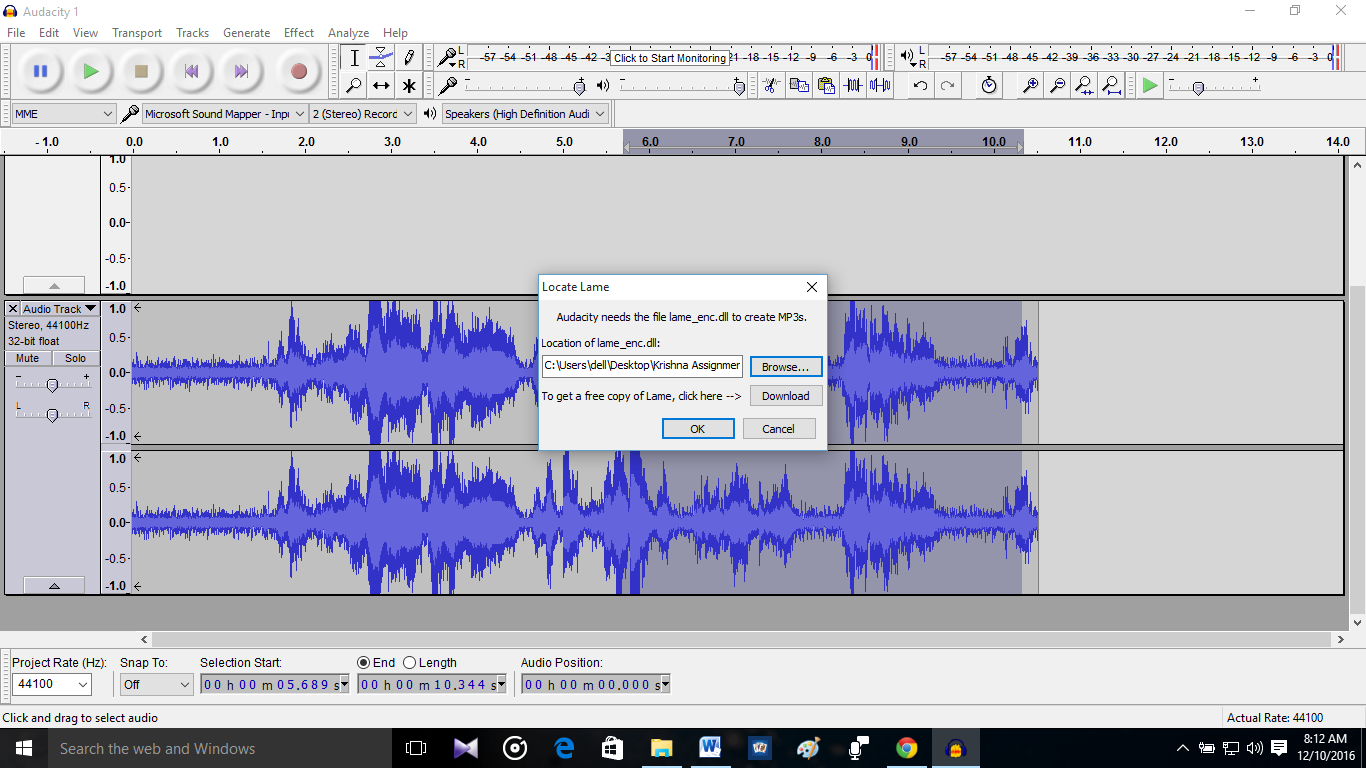Viewport: 1366px width, 768px height.
Task: Click the Undo arrow icon
Action: tap(920, 85)
